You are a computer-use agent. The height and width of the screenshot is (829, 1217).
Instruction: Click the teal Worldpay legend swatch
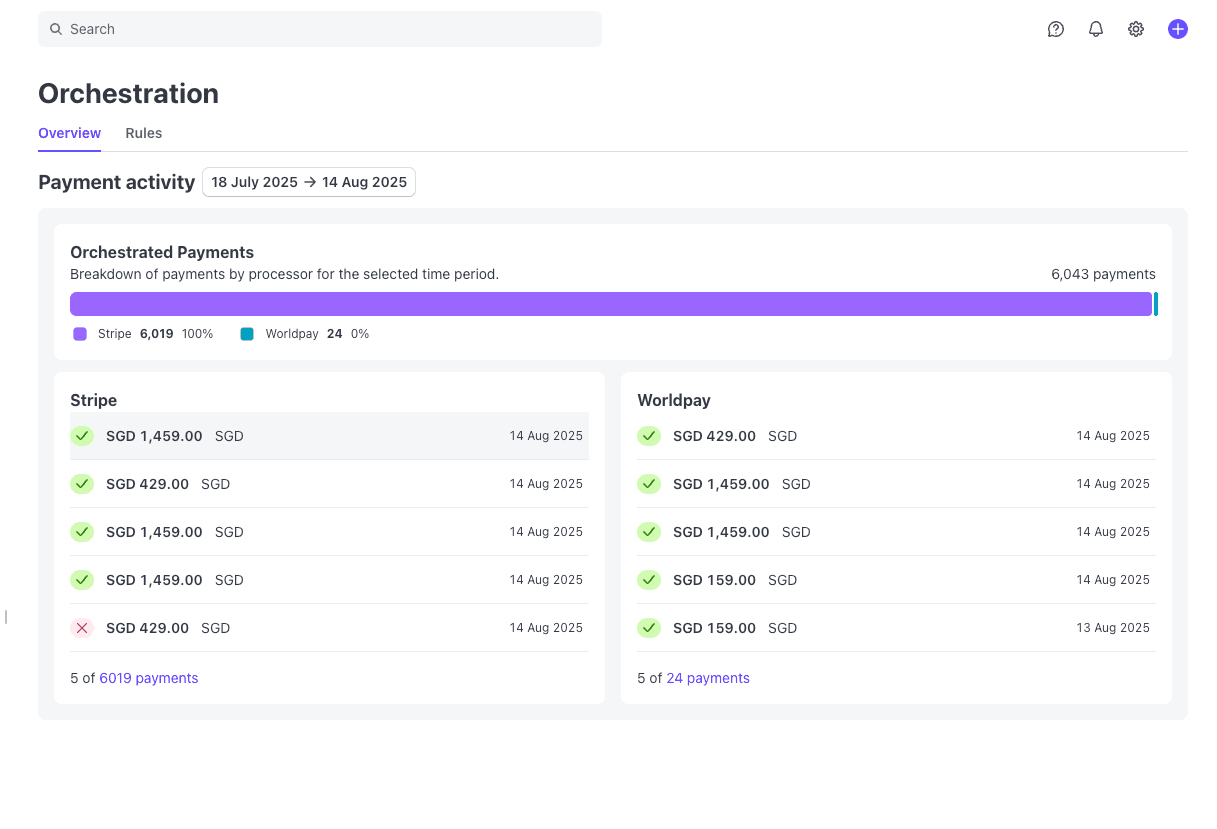tap(247, 333)
